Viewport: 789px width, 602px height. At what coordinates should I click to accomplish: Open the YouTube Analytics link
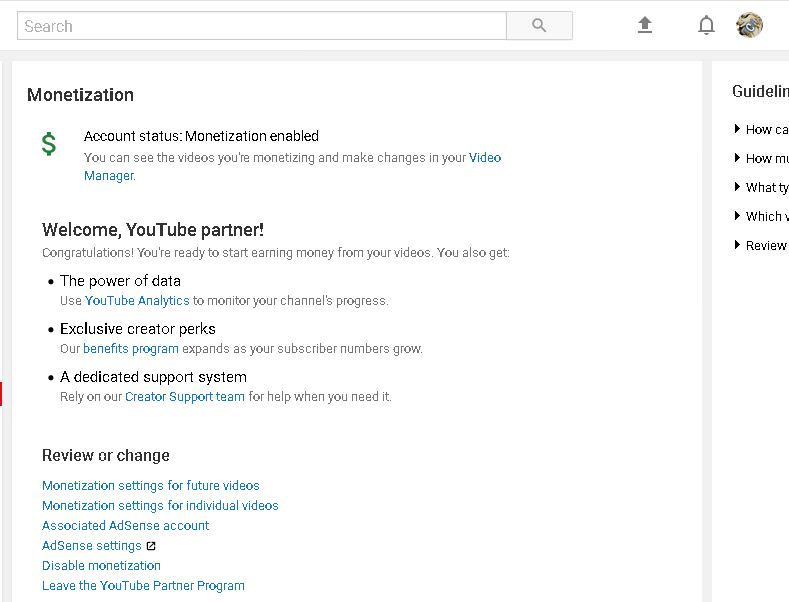point(137,300)
